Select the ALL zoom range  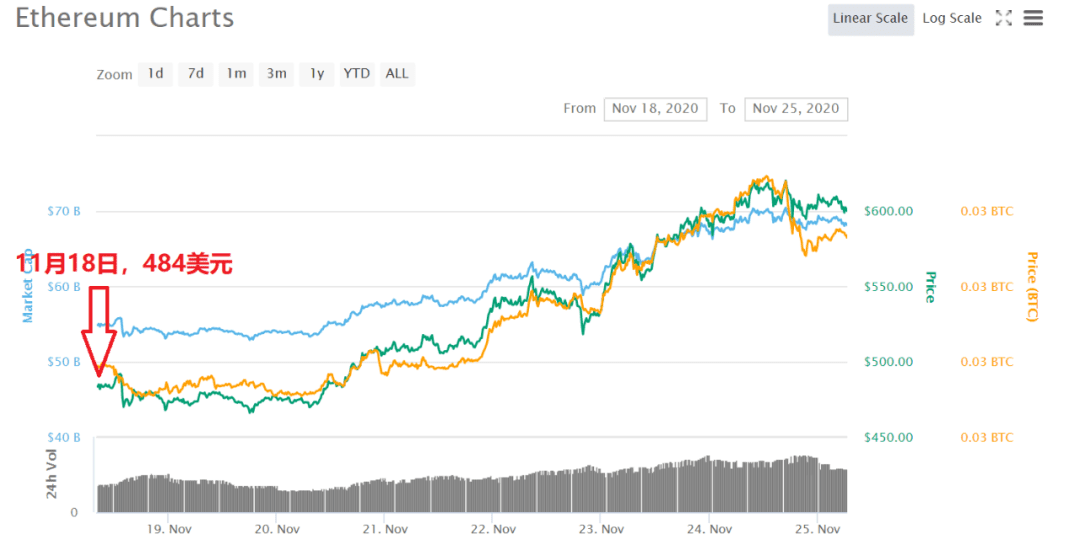click(397, 74)
